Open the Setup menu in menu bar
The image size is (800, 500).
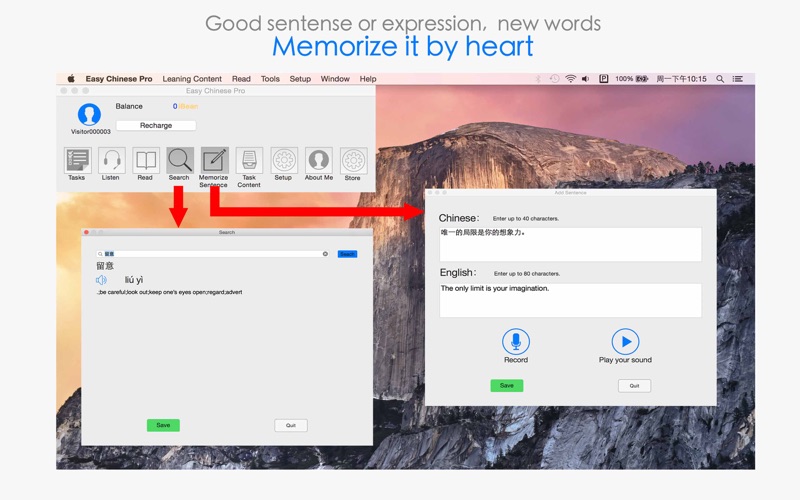[x=300, y=79]
